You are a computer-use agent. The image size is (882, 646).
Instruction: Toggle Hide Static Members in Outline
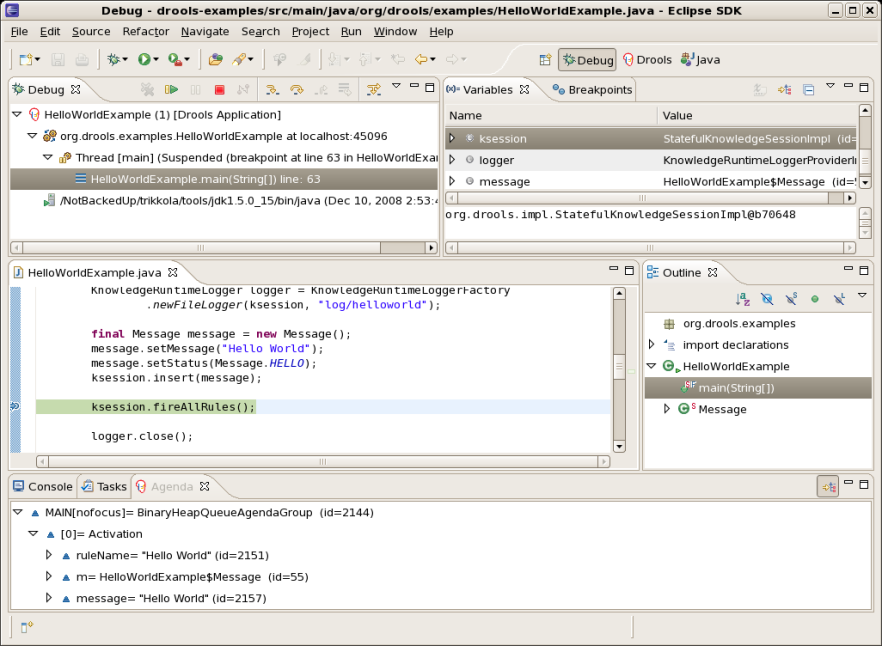click(x=791, y=299)
